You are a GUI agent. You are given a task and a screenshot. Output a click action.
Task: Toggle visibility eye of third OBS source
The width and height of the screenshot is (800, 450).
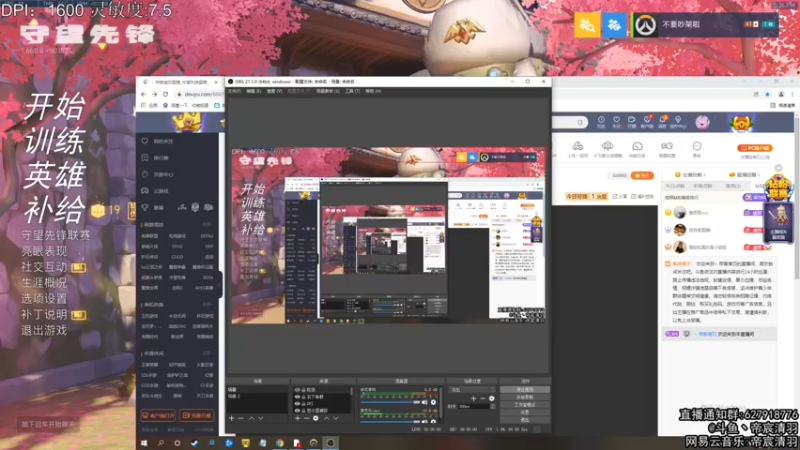tap(297, 404)
